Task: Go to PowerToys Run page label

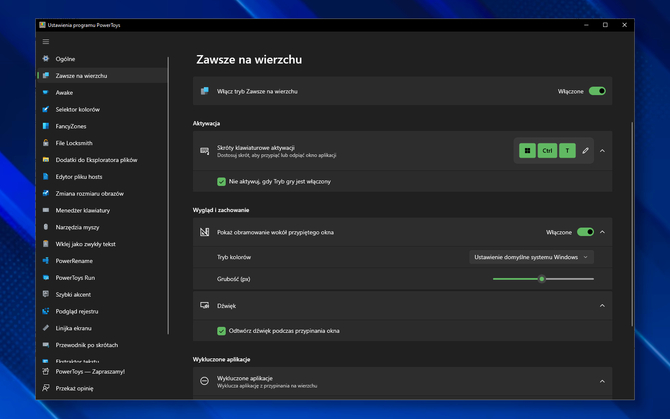Action: 75,278
